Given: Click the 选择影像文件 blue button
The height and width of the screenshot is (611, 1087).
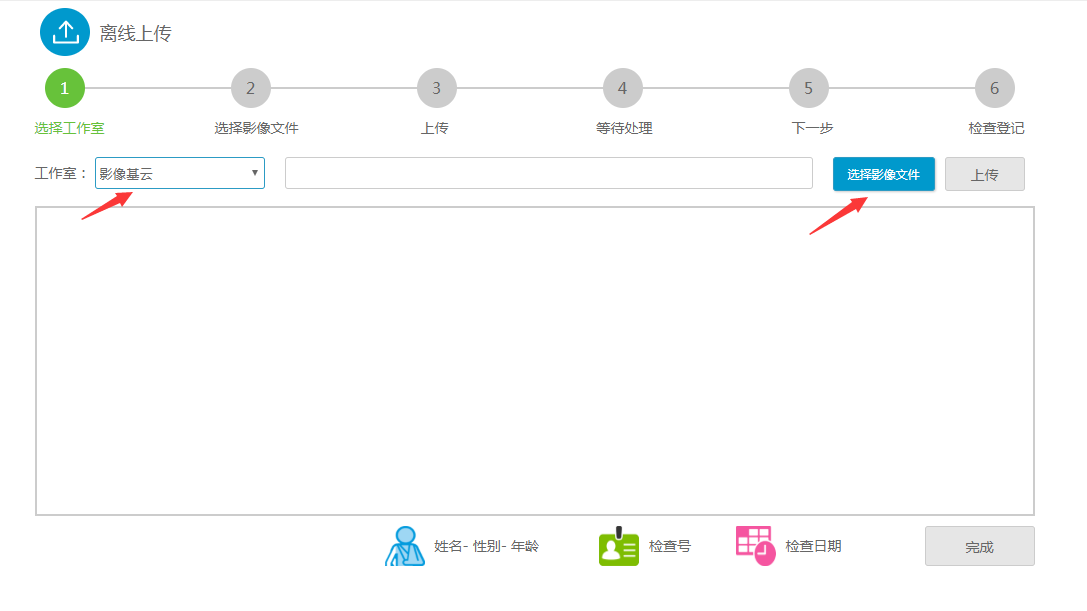Looking at the screenshot, I should [x=883, y=174].
